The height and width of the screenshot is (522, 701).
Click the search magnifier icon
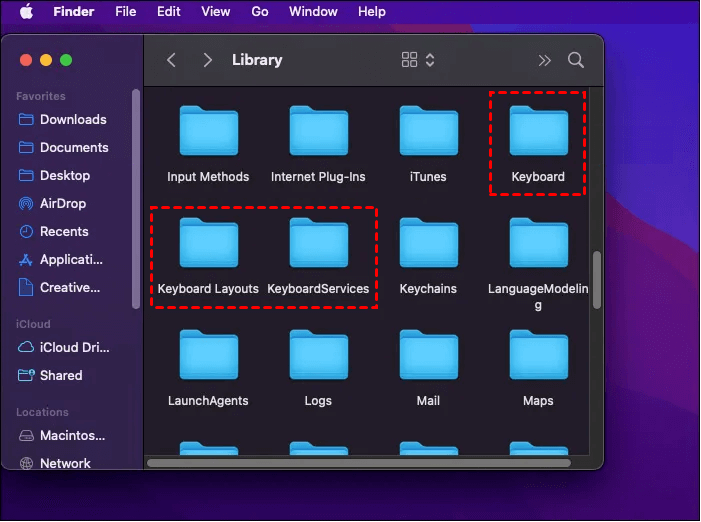[x=576, y=60]
